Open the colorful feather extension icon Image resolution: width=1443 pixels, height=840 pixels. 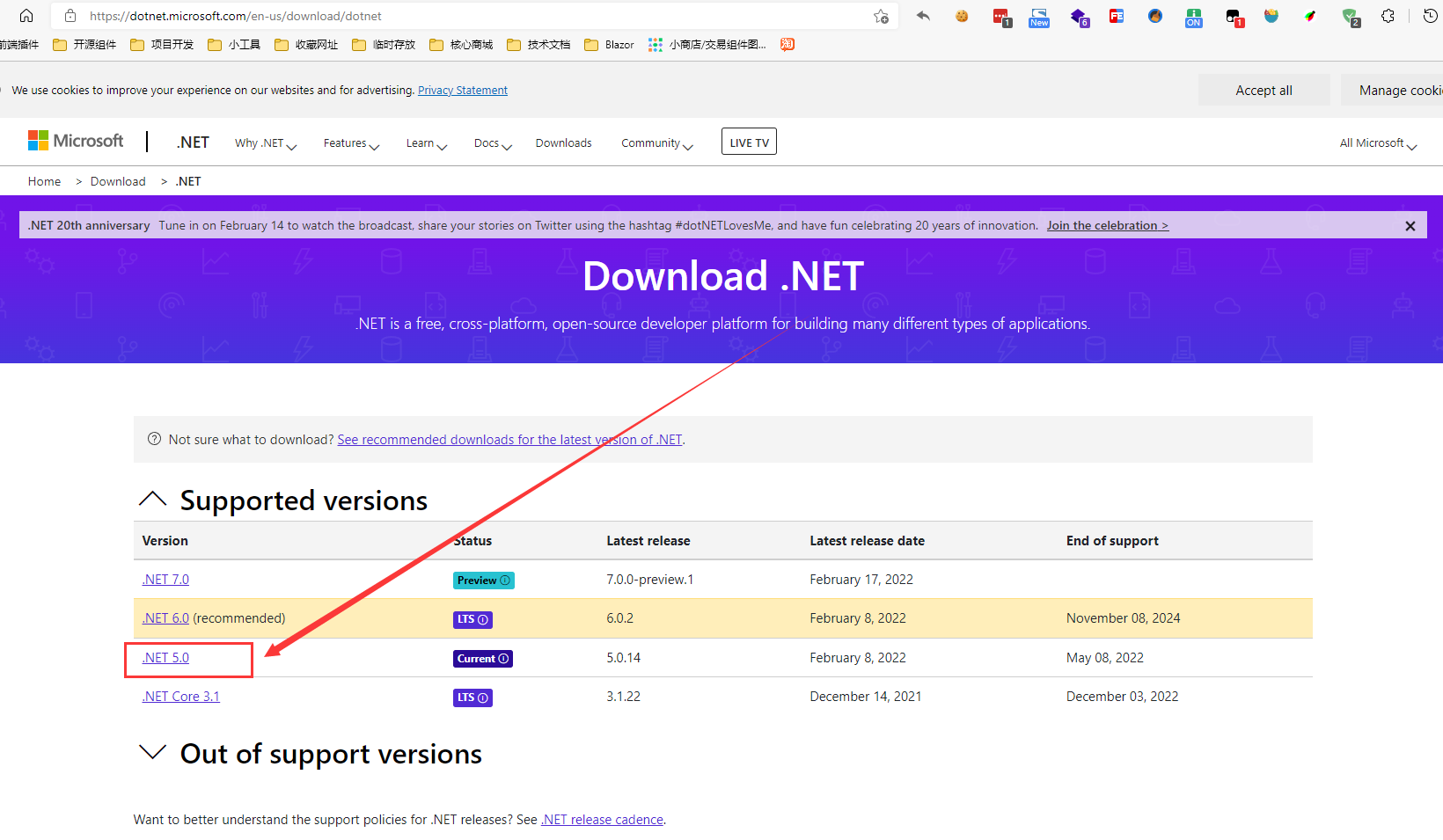(1310, 16)
